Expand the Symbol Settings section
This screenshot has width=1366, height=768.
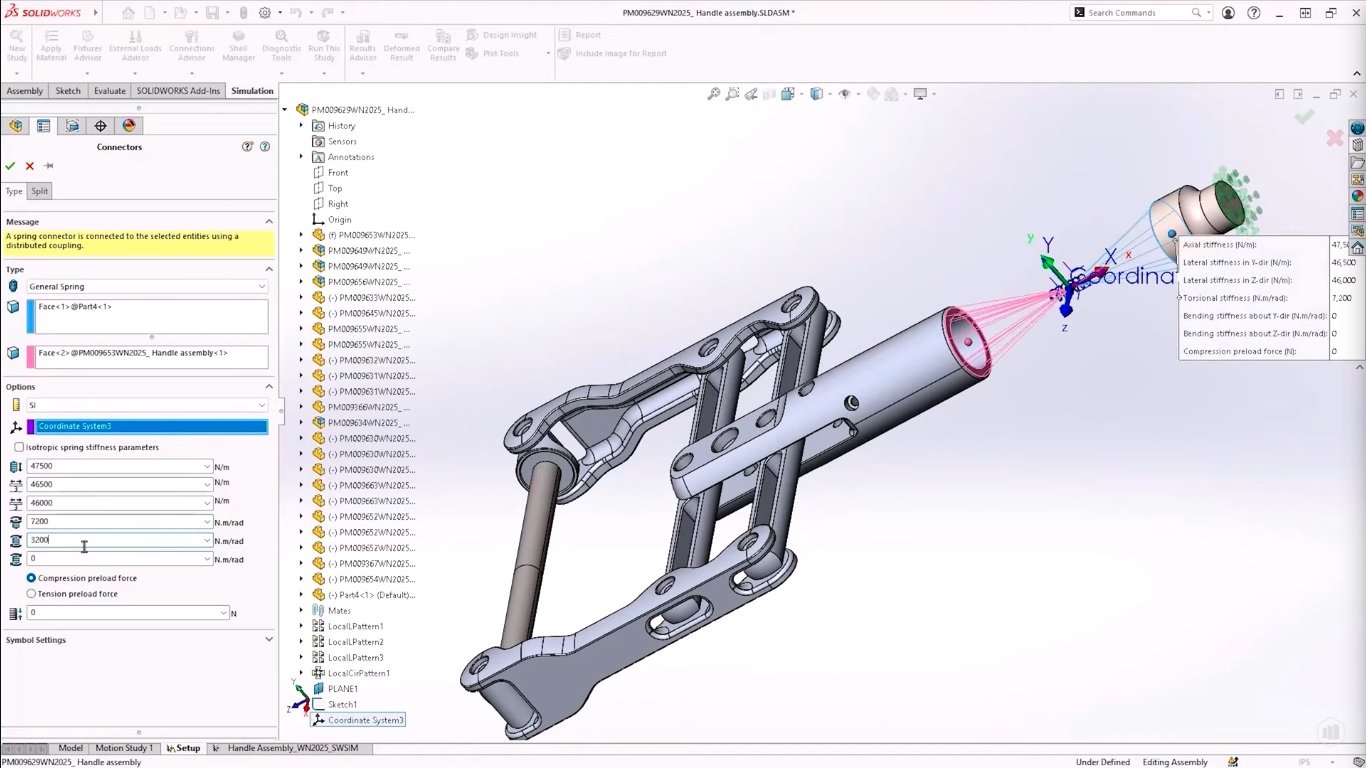pos(268,639)
